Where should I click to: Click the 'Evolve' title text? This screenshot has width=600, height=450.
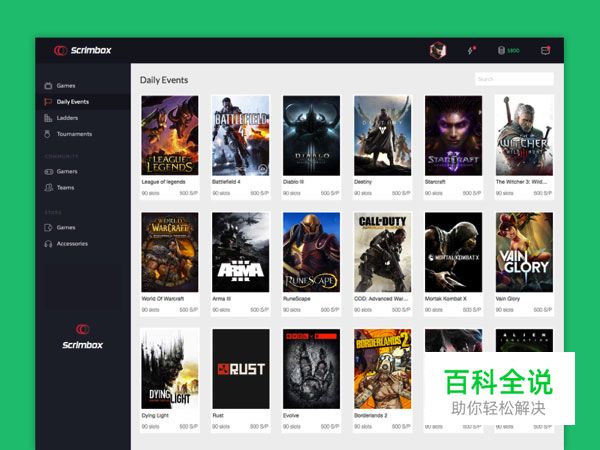click(x=291, y=415)
